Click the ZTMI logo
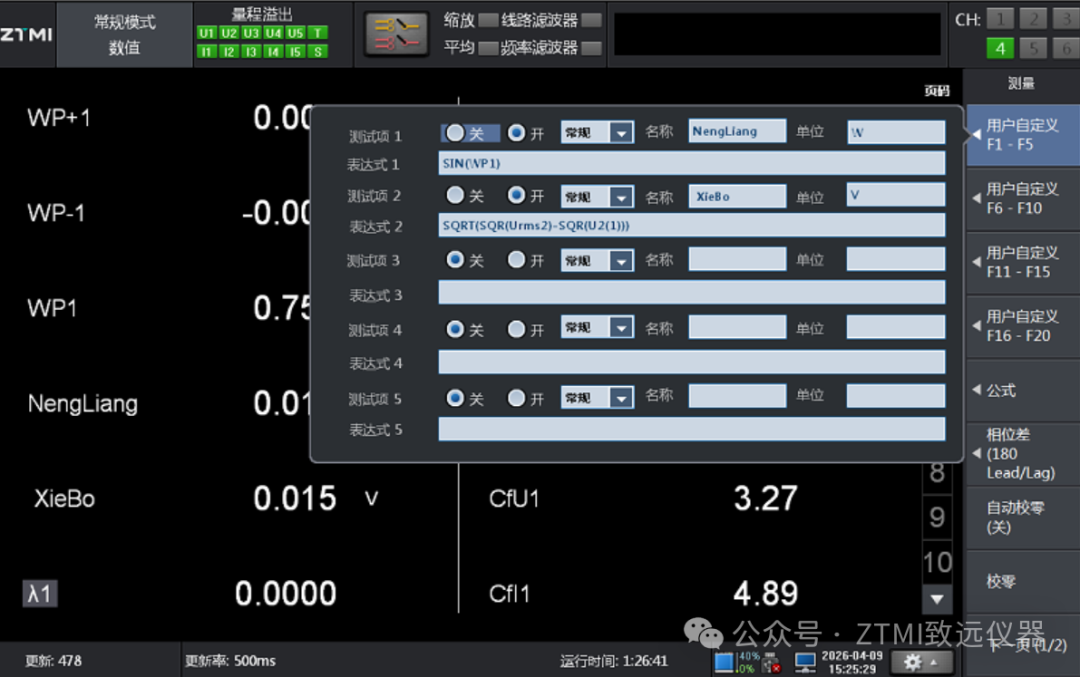The width and height of the screenshot is (1080, 677). (27, 34)
